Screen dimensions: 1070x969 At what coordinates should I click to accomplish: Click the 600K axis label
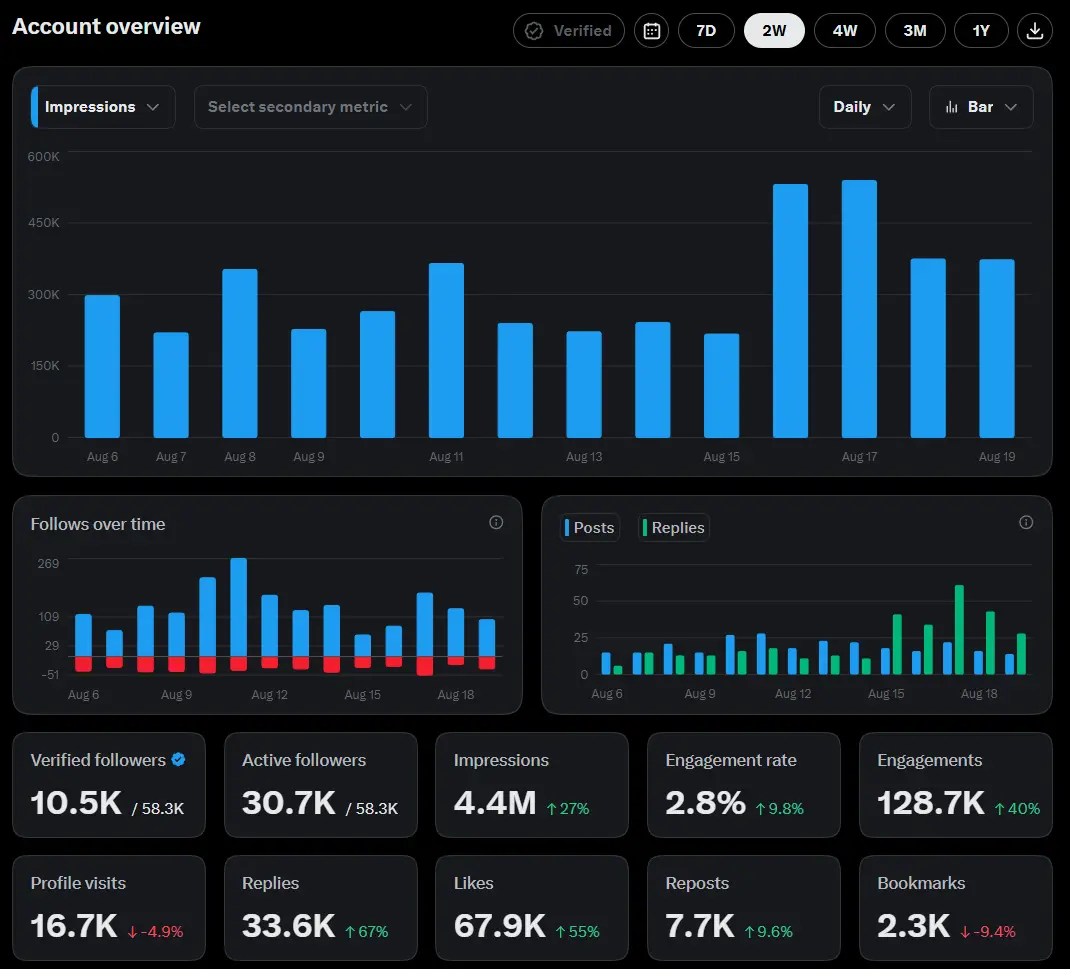click(x=43, y=157)
